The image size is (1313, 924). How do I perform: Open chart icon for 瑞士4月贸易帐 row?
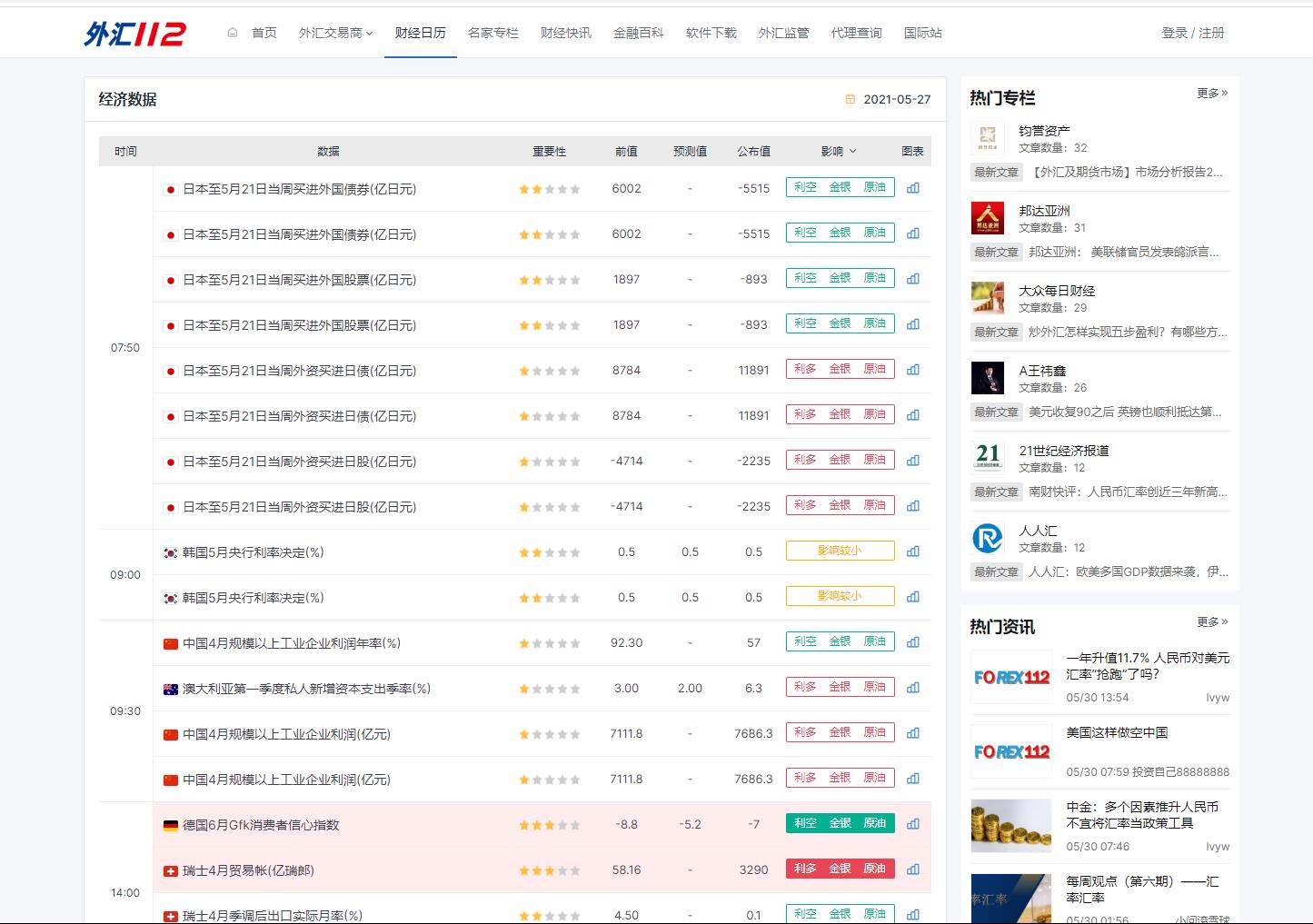click(x=913, y=869)
